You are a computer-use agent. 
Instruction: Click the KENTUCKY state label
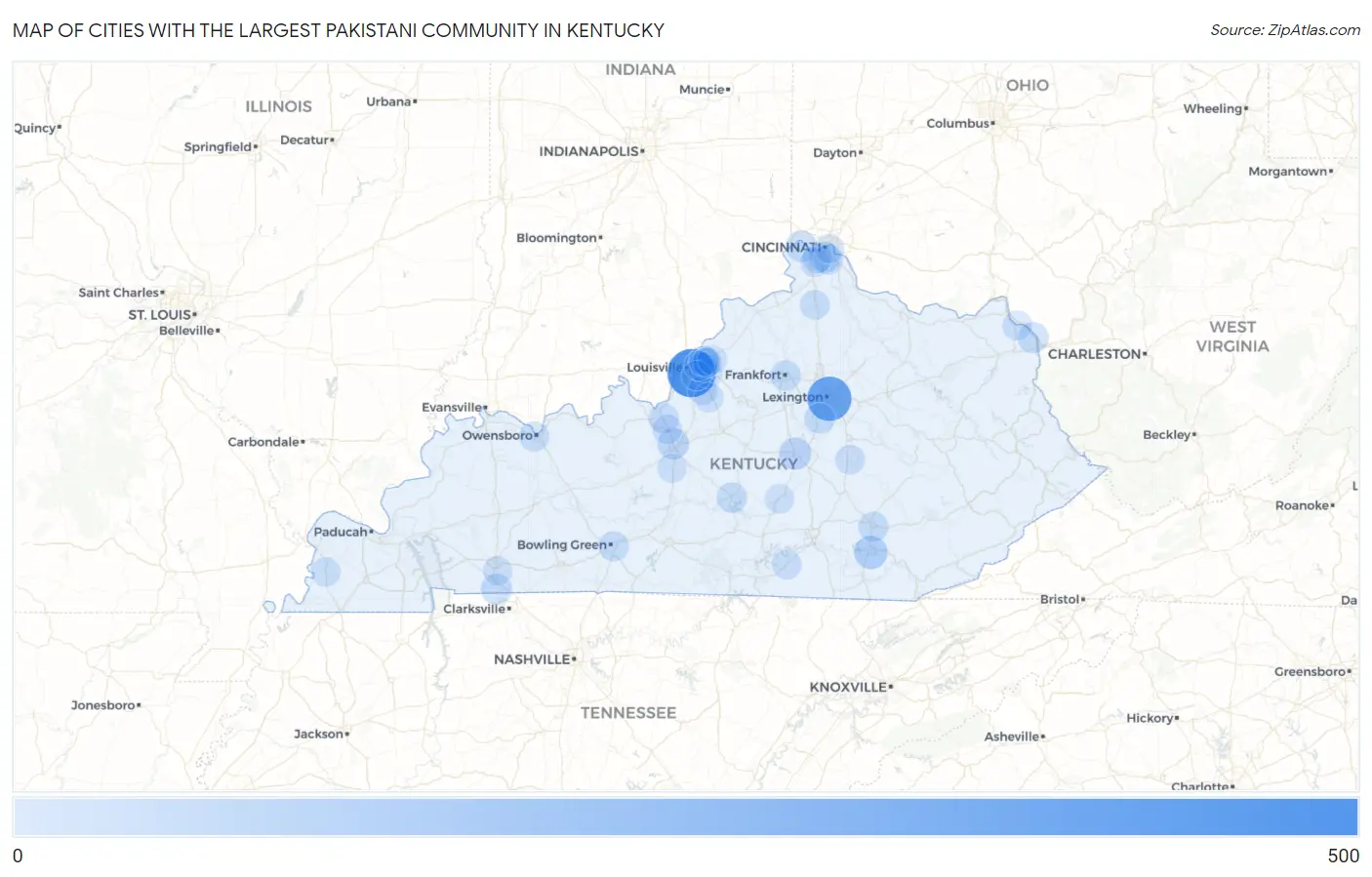pos(753,463)
